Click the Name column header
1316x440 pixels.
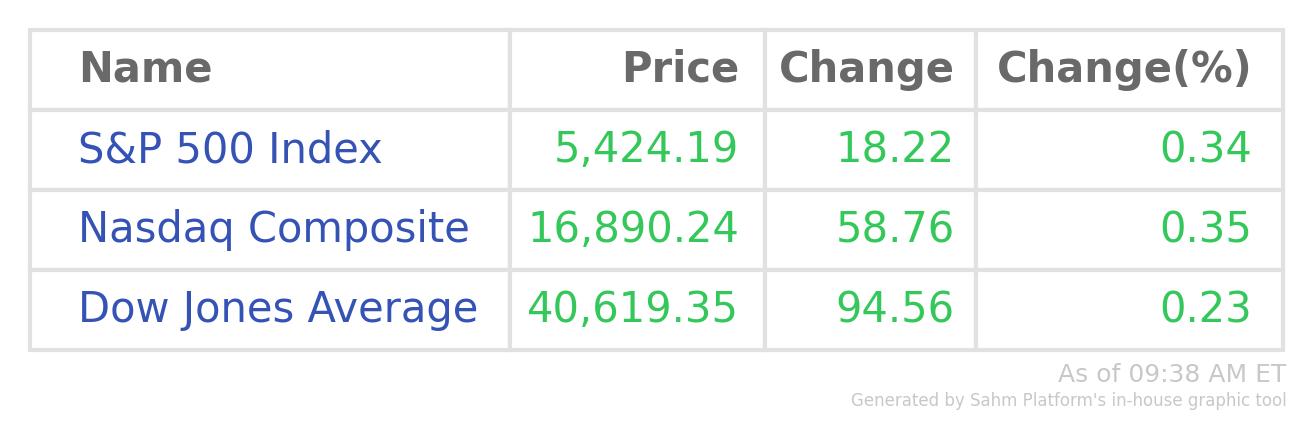145,69
